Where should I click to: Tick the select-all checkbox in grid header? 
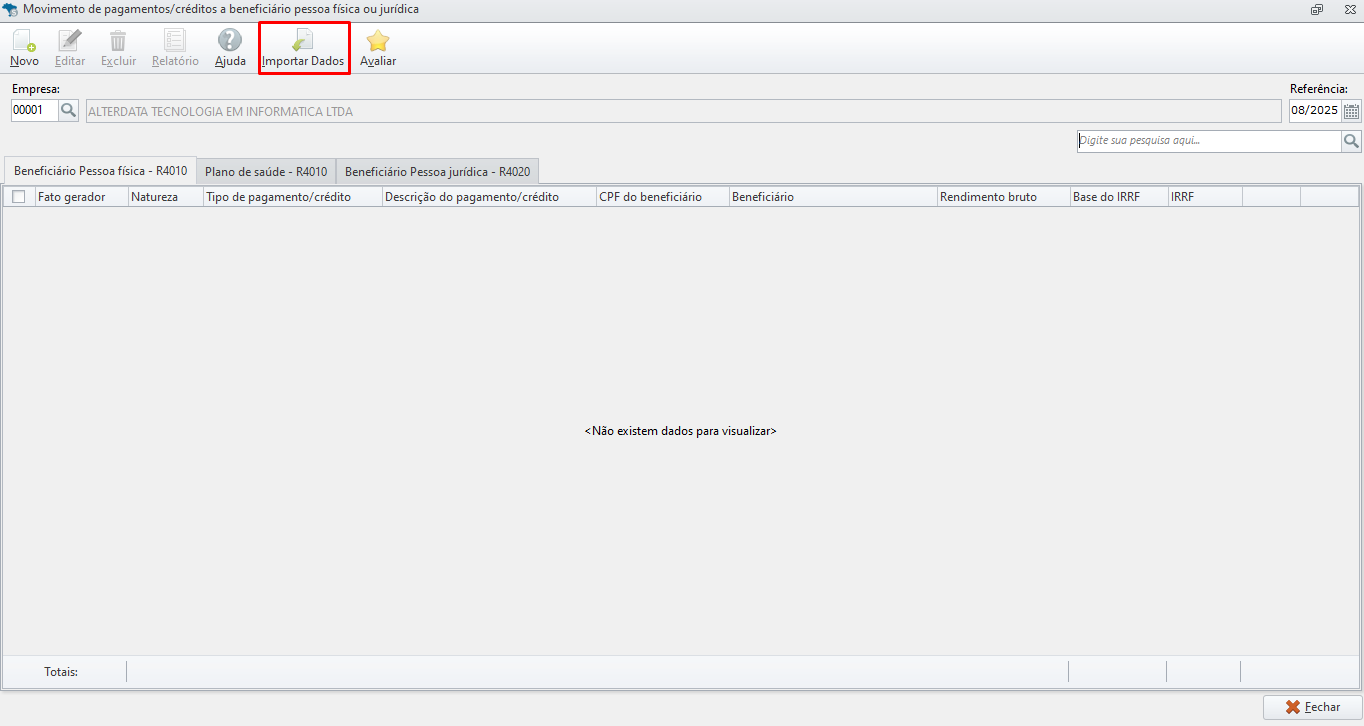(x=19, y=197)
